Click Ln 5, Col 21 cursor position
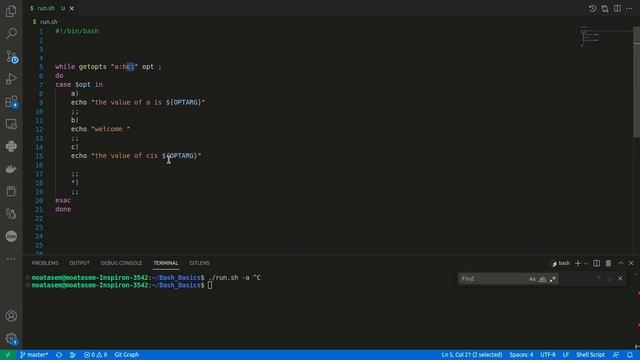This screenshot has width=640, height=360. [471, 355]
